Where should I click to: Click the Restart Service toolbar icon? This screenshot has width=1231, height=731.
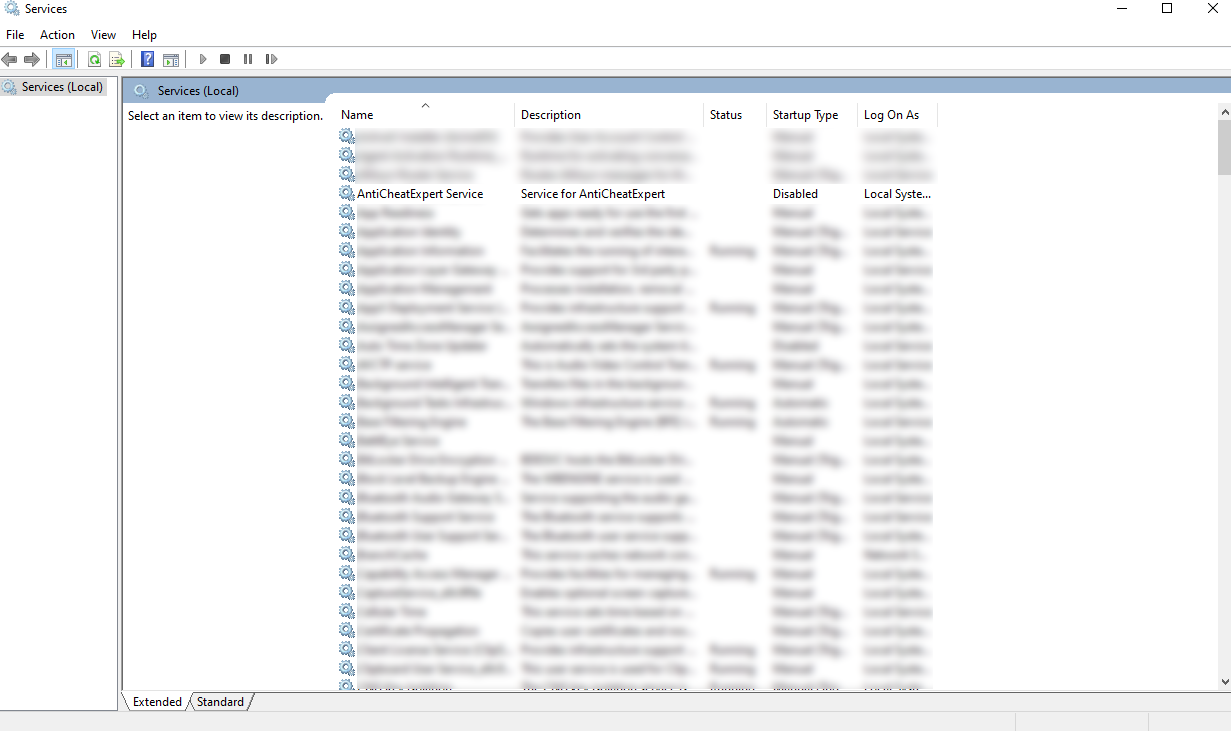coord(271,60)
